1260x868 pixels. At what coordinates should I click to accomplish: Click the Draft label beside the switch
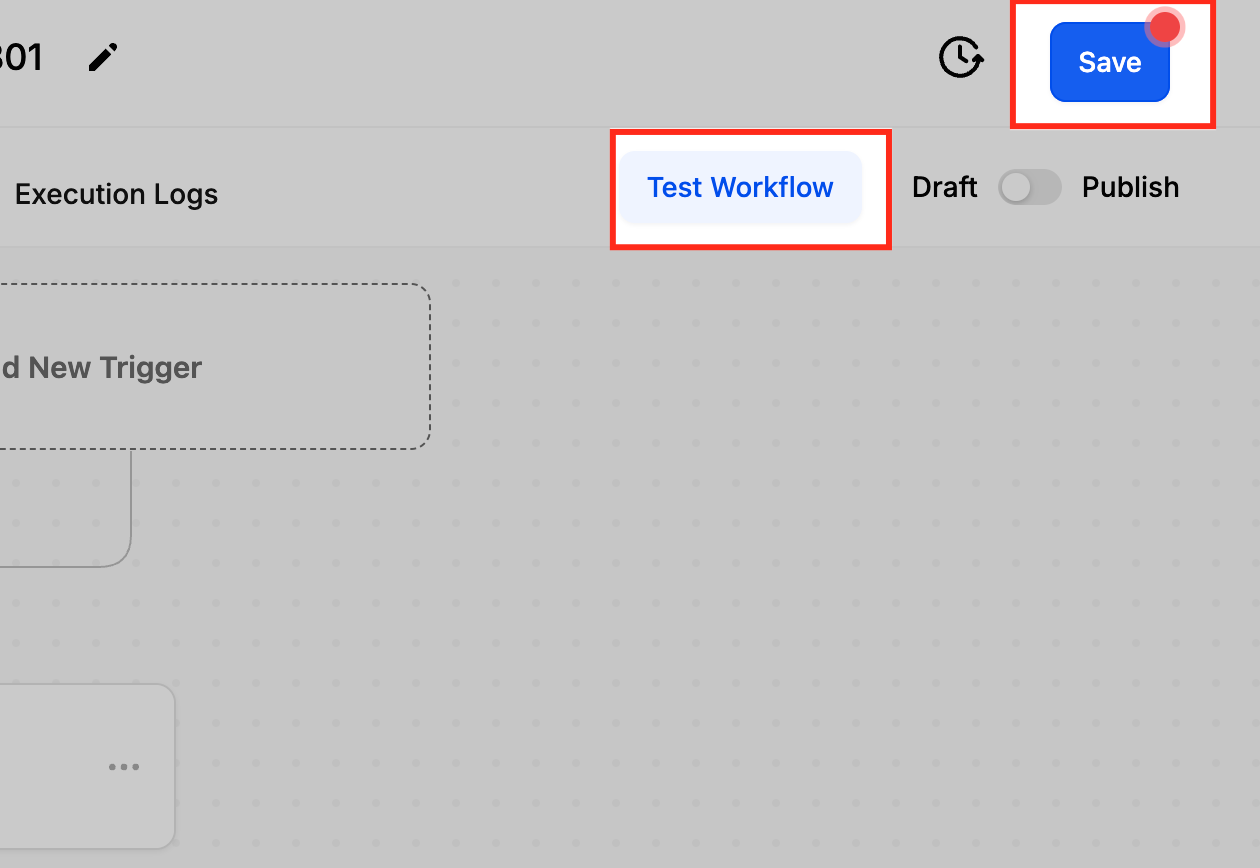(x=944, y=188)
